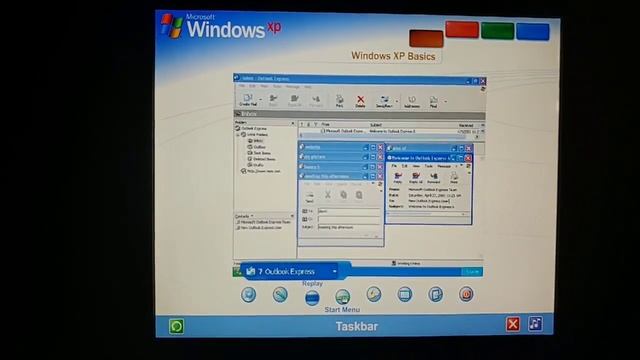
Task: Click the green circular button on the bottom bar
Action: (x=176, y=327)
